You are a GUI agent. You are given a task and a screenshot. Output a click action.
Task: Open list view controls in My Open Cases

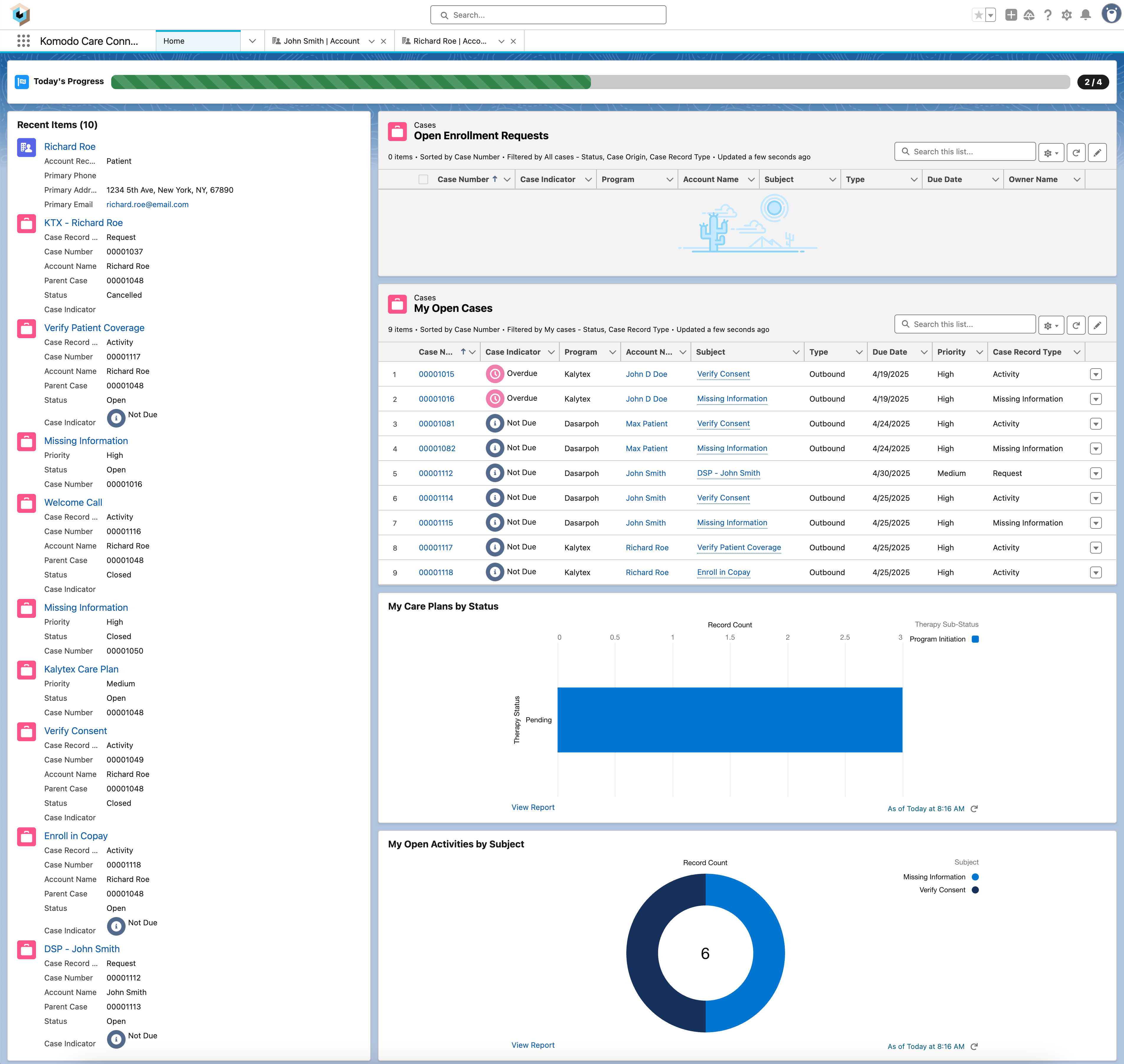pyautogui.click(x=1051, y=325)
